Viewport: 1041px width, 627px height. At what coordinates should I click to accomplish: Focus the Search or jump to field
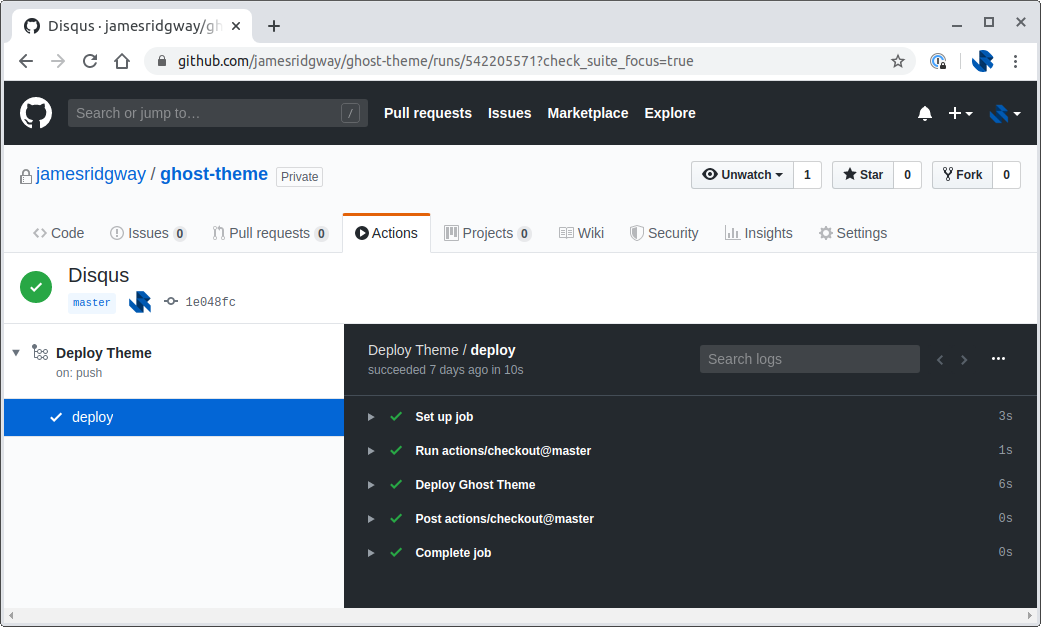point(218,113)
